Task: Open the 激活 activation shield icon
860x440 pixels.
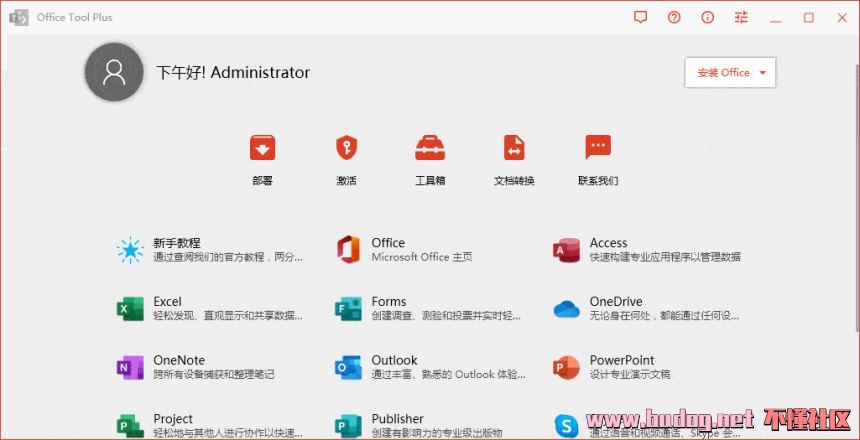Action: point(347,148)
